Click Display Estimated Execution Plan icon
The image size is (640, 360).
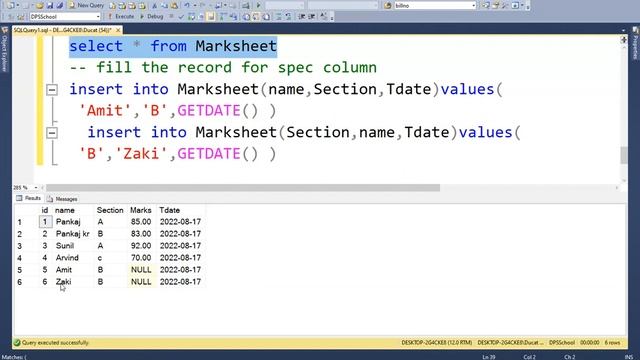191,17
